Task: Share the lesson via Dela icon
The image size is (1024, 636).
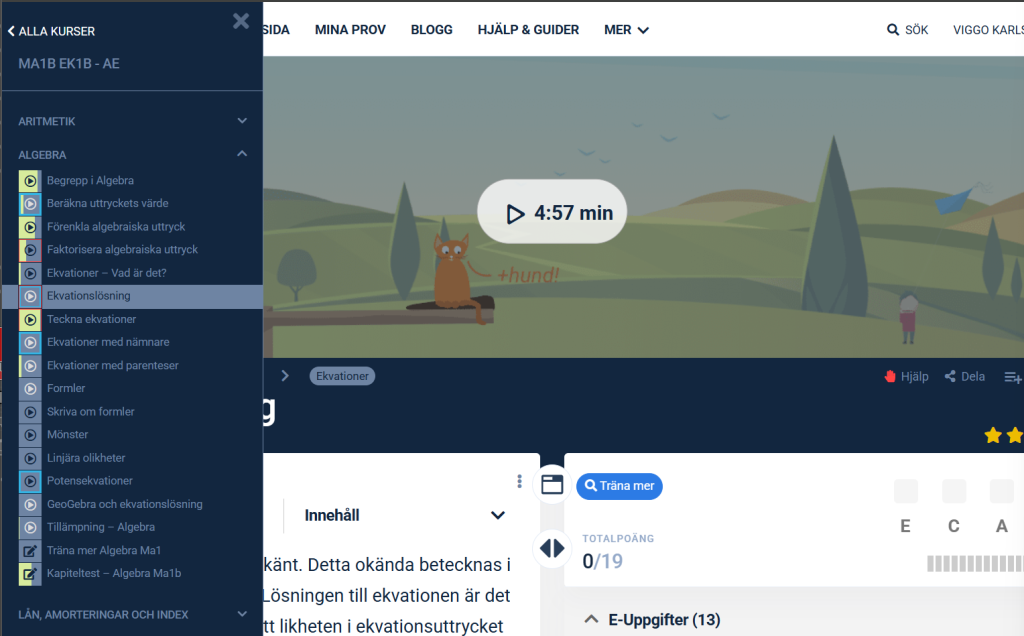Action: (x=951, y=377)
